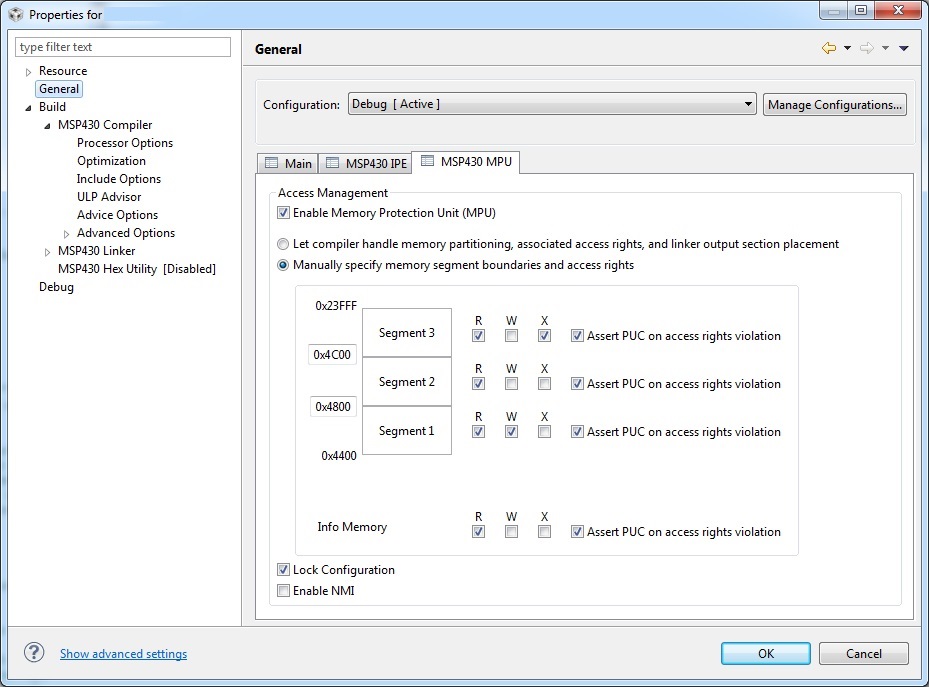
Task: Toggle Info Memory read checkbox
Action: (478, 532)
